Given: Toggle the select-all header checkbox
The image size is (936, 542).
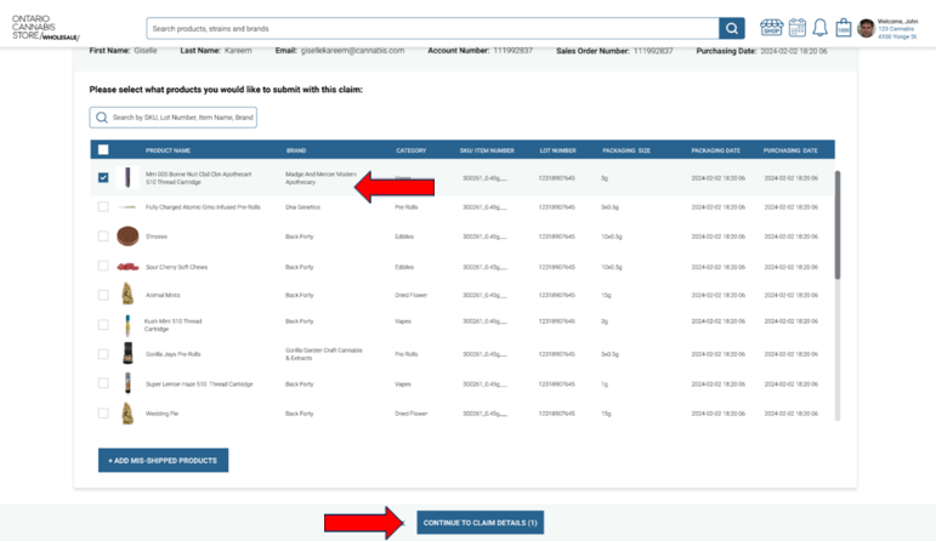Looking at the screenshot, I should (x=103, y=150).
